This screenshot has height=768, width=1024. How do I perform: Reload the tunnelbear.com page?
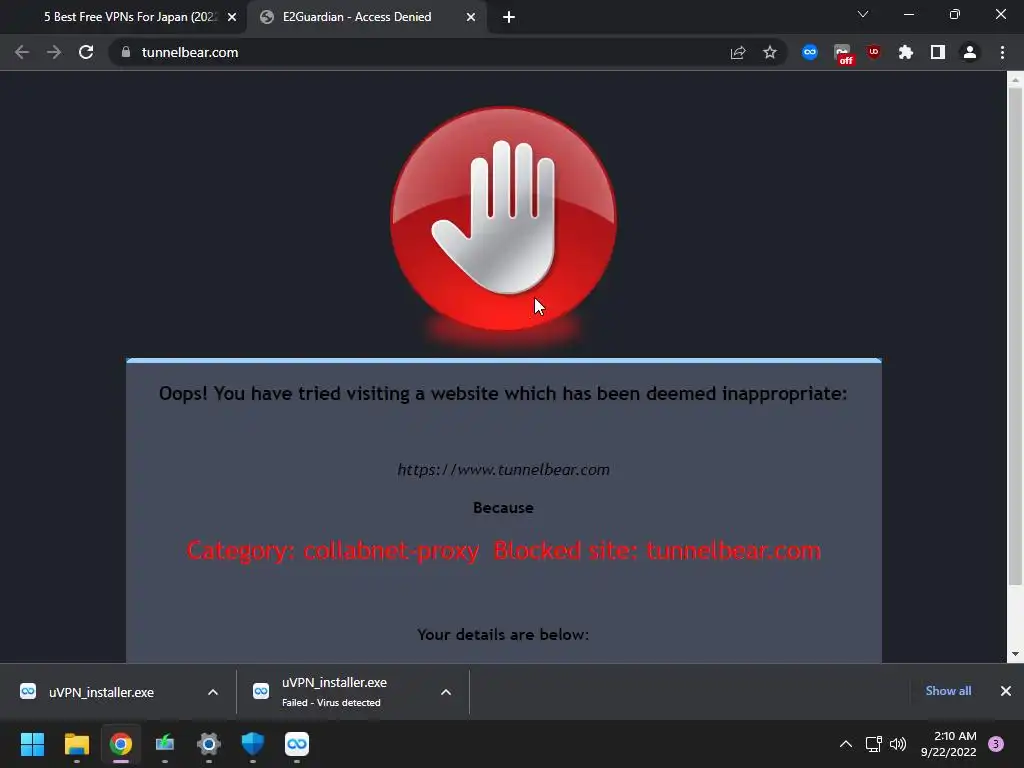click(x=86, y=52)
